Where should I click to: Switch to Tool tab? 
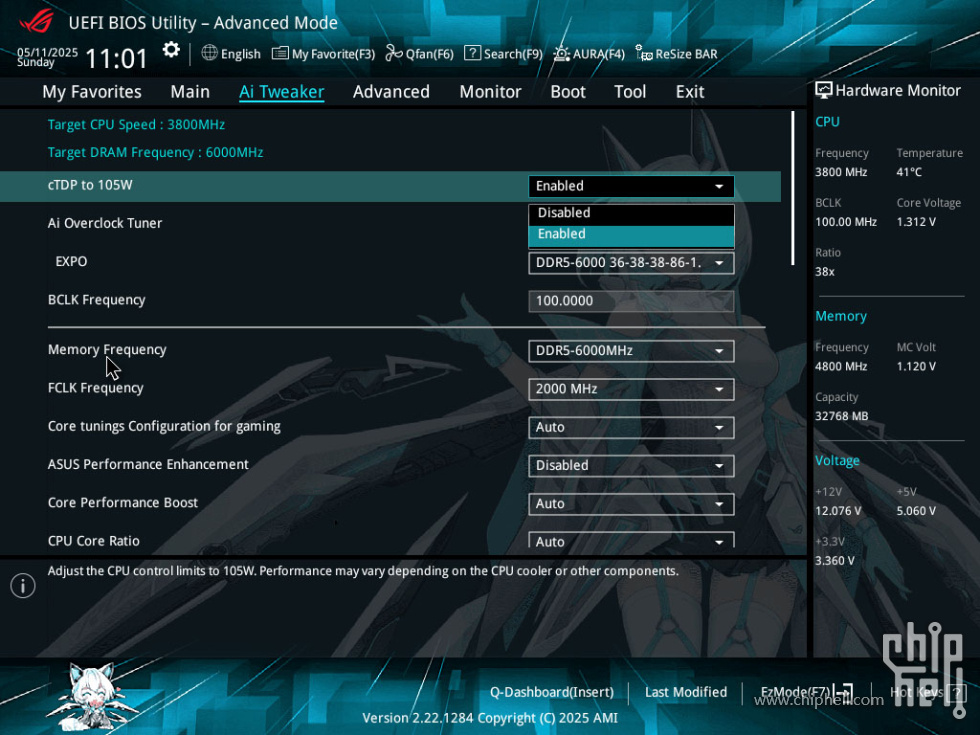click(630, 92)
